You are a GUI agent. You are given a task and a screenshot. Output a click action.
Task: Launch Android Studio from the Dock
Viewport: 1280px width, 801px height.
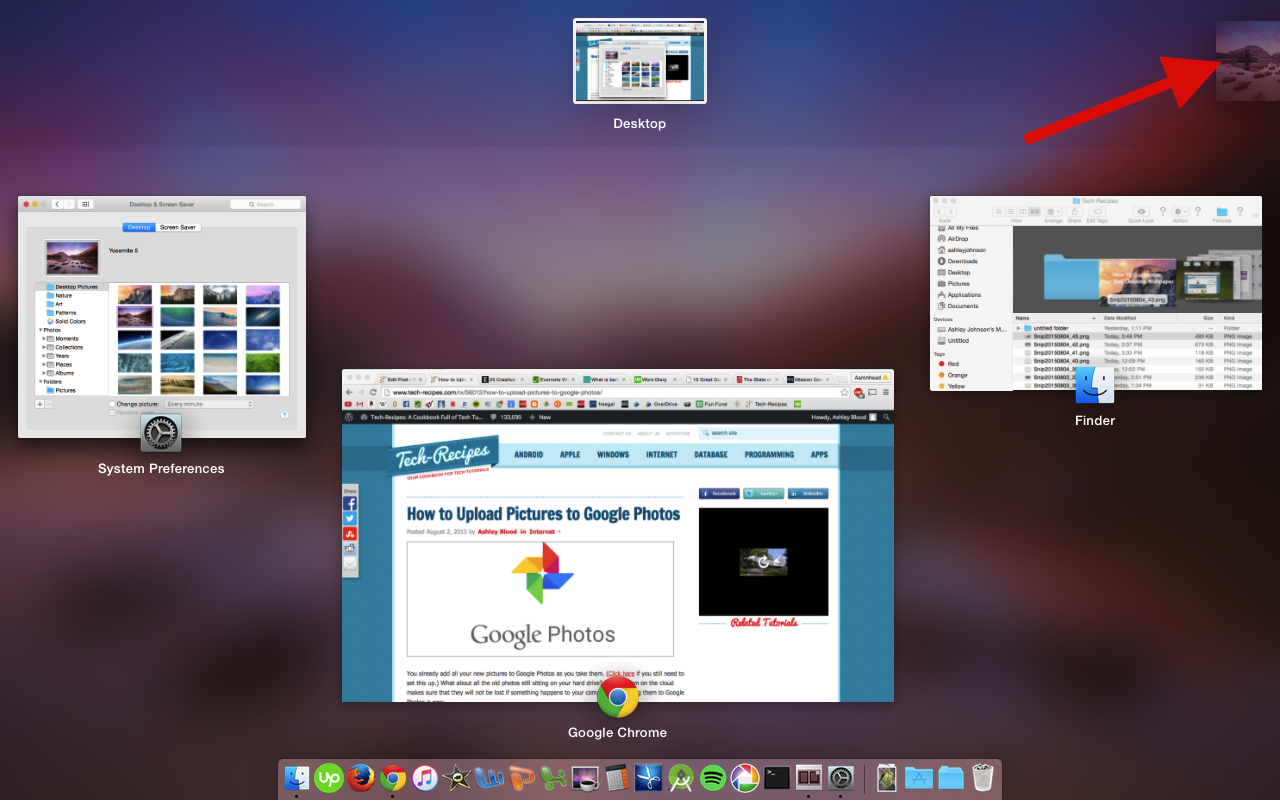pyautogui.click(x=681, y=777)
